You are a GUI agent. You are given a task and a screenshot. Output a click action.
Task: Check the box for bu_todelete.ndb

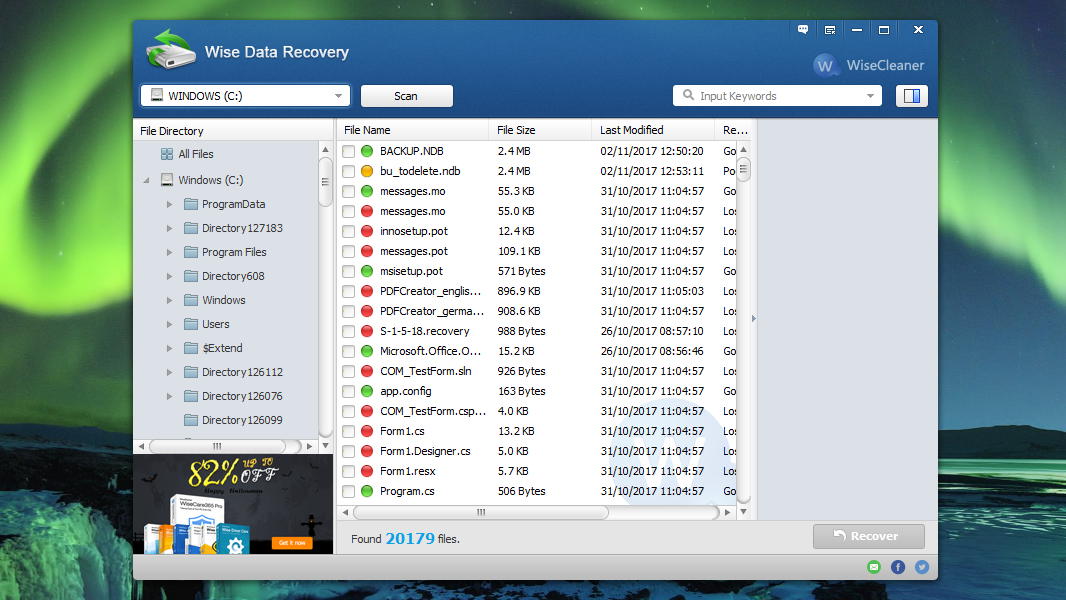[349, 171]
